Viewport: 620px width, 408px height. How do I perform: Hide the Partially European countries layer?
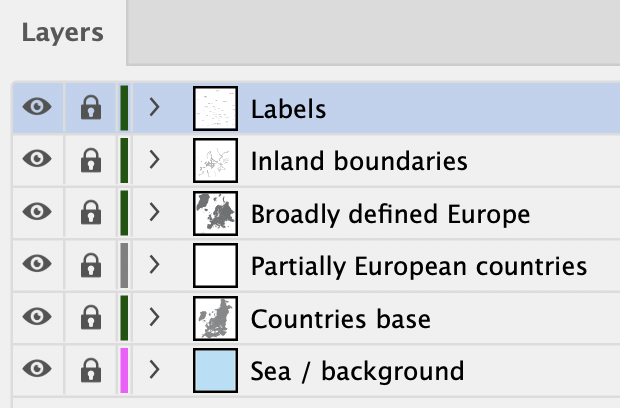(x=37, y=264)
